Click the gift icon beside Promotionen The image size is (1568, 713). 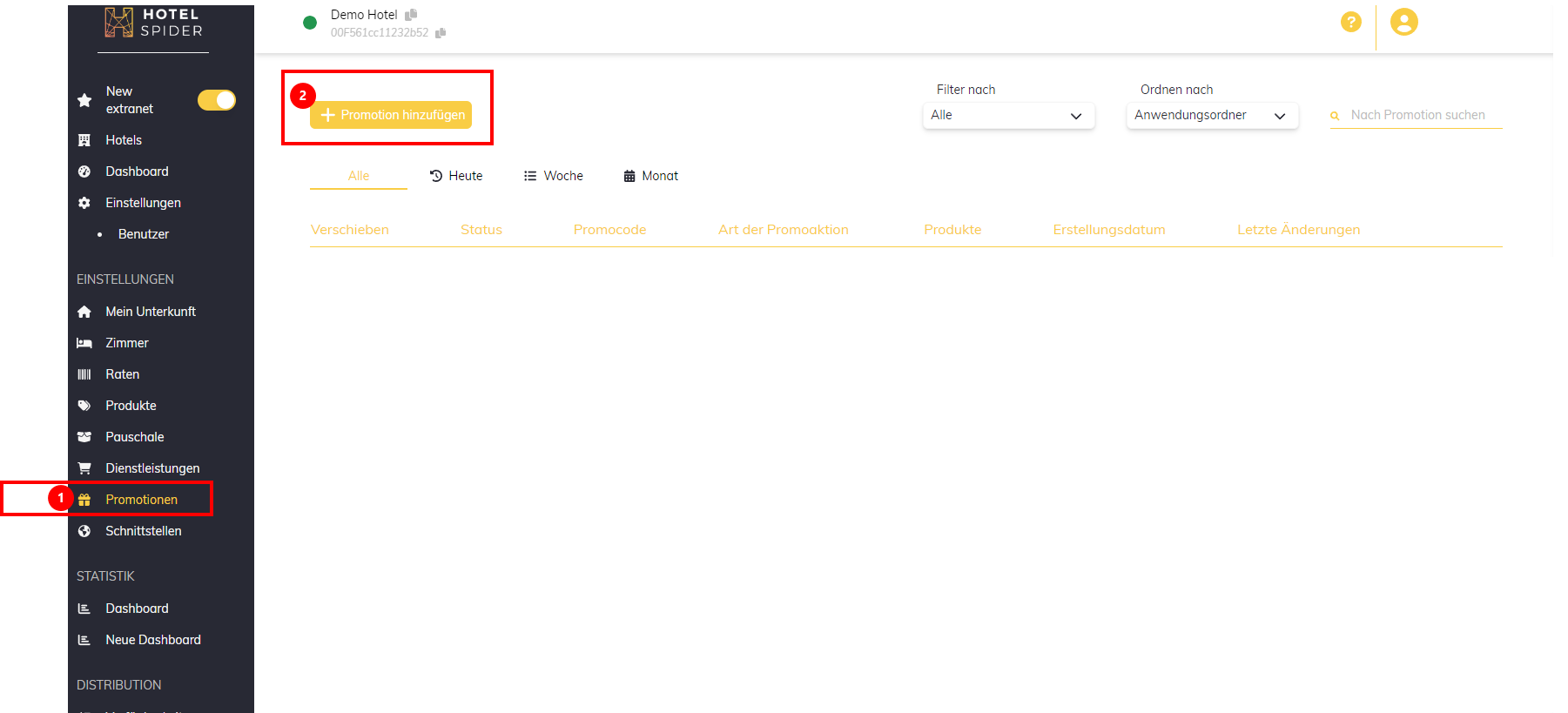pos(84,500)
